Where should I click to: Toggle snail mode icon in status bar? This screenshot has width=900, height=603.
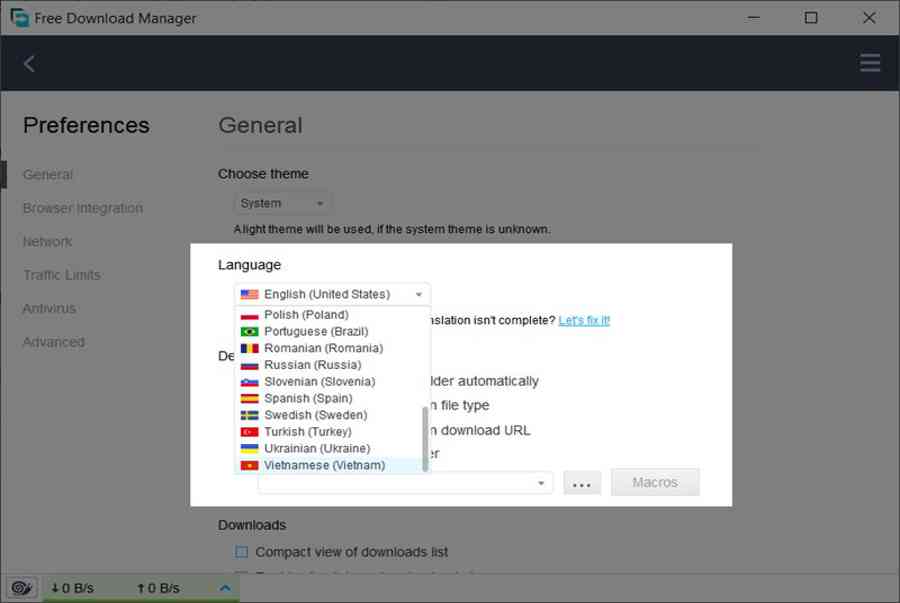(21, 588)
